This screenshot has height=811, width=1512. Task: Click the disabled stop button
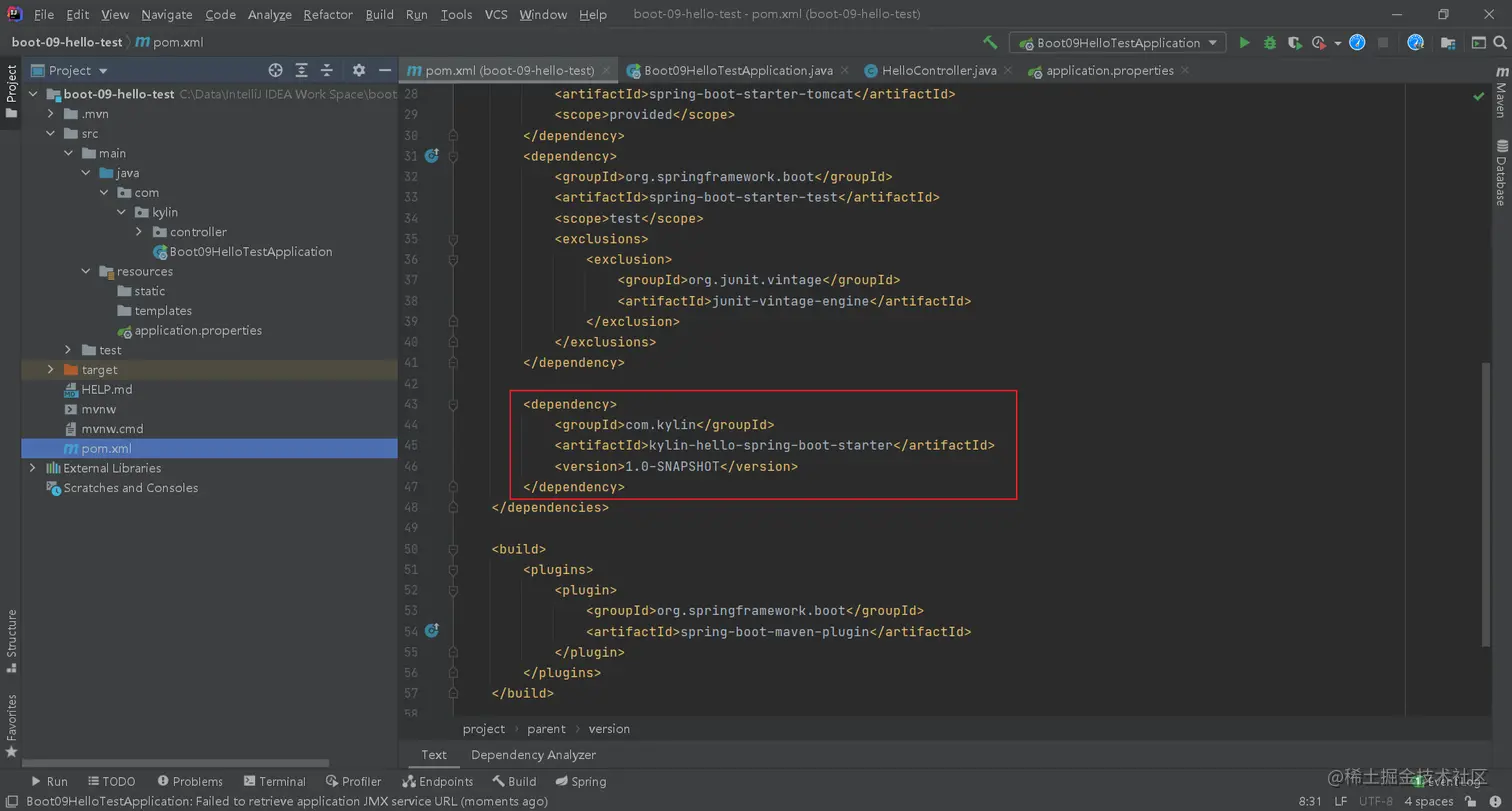[1383, 43]
